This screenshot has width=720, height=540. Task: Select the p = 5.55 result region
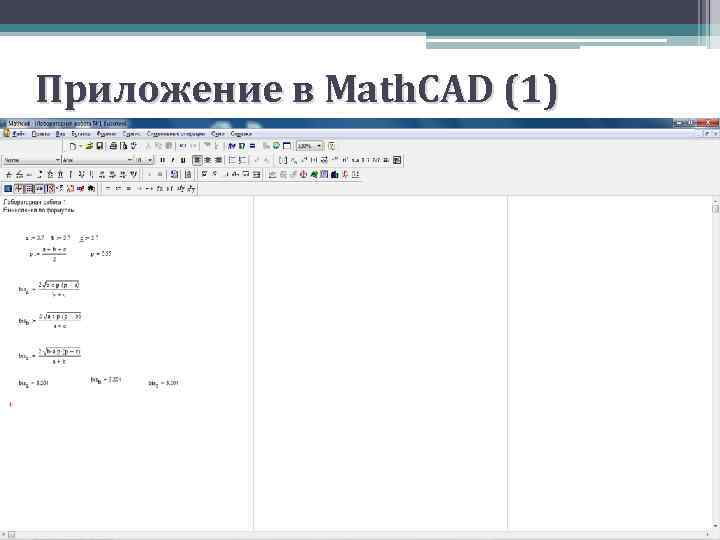tap(101, 253)
